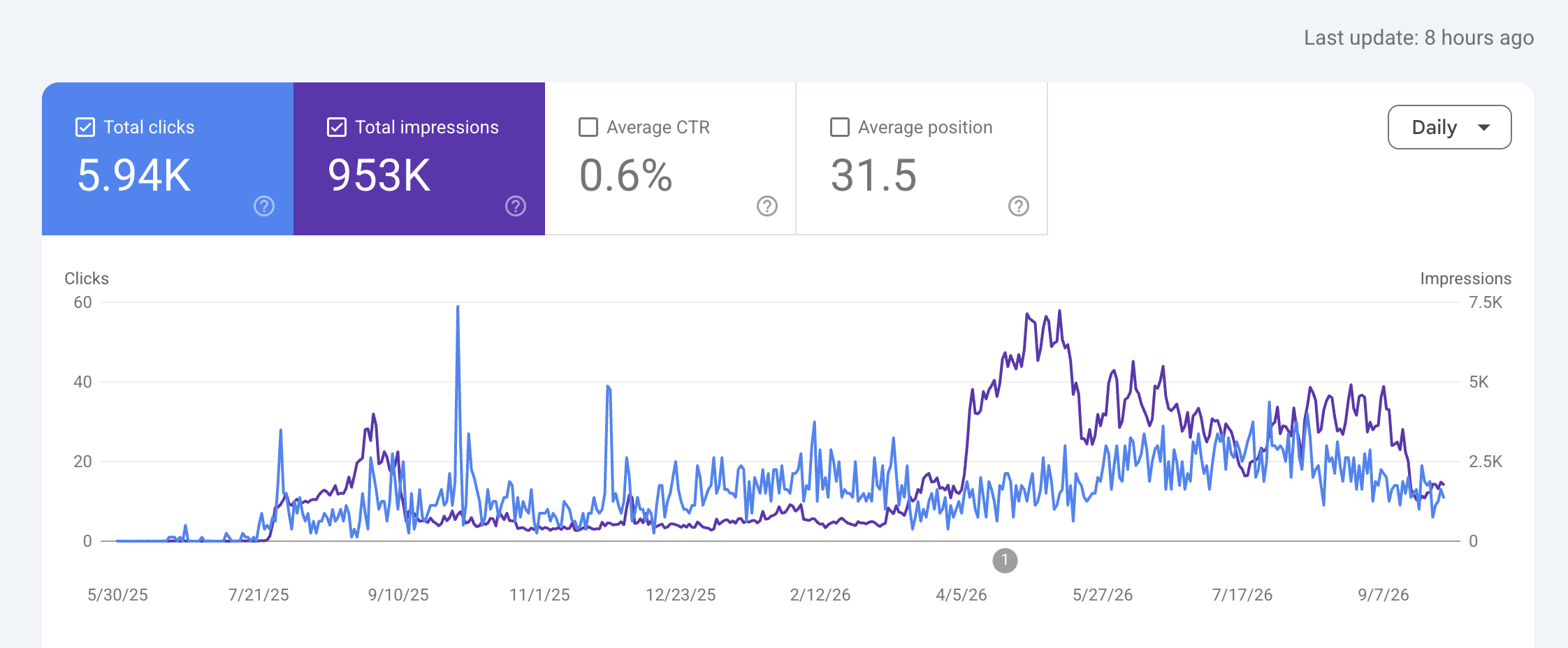Click the 9/10/25 date label
The height and width of the screenshot is (648, 1568).
pos(398,595)
